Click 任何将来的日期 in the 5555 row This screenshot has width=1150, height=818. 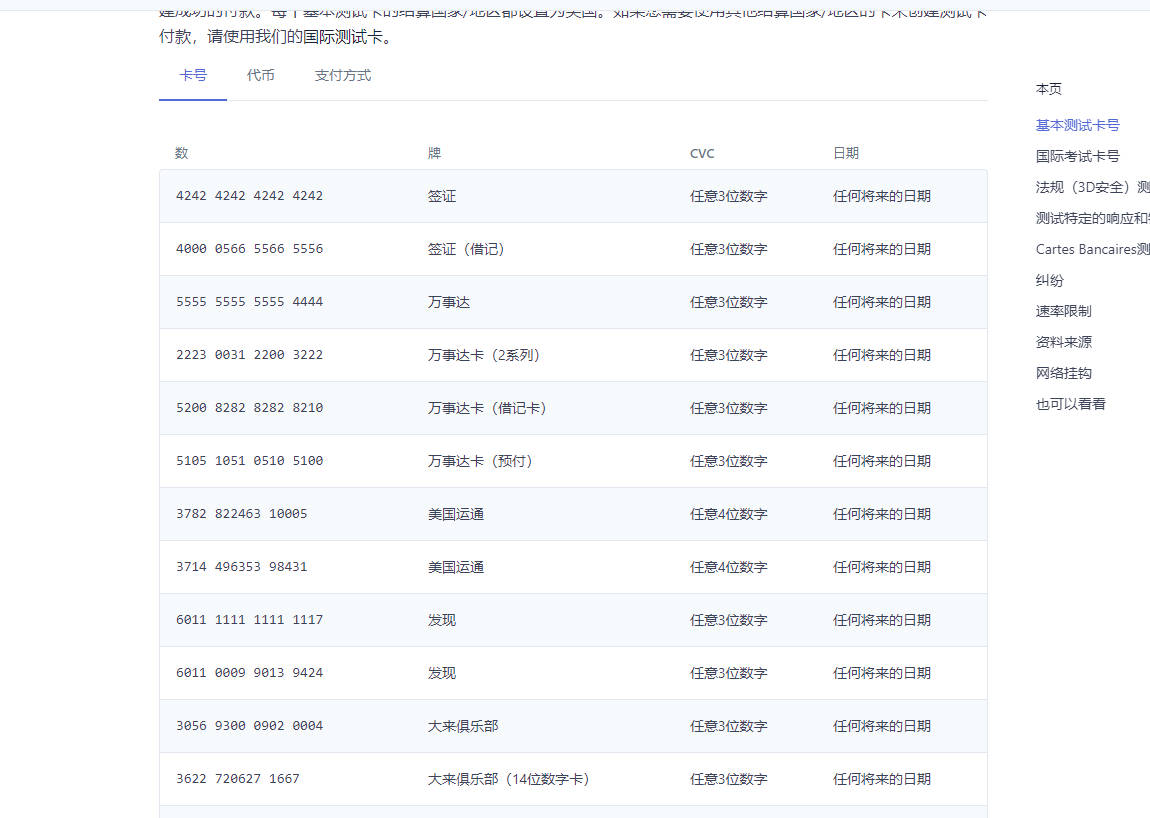click(882, 302)
